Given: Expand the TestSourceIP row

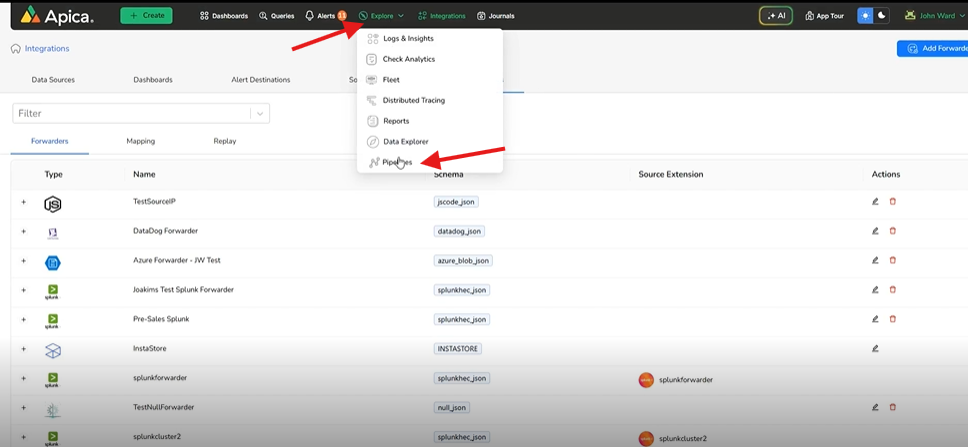Looking at the screenshot, I should [x=22, y=203].
